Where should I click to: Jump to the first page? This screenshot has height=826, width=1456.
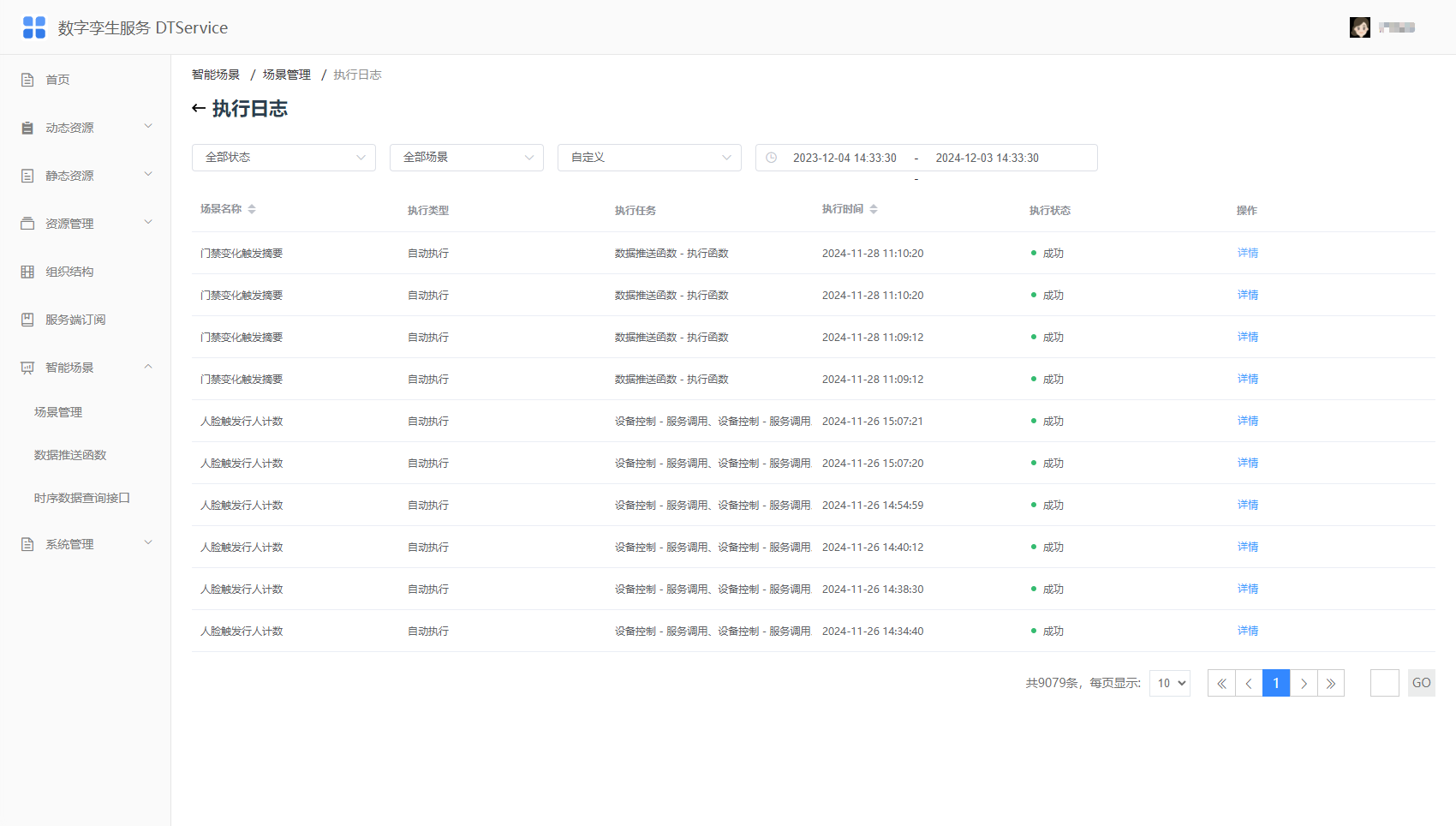(1221, 683)
